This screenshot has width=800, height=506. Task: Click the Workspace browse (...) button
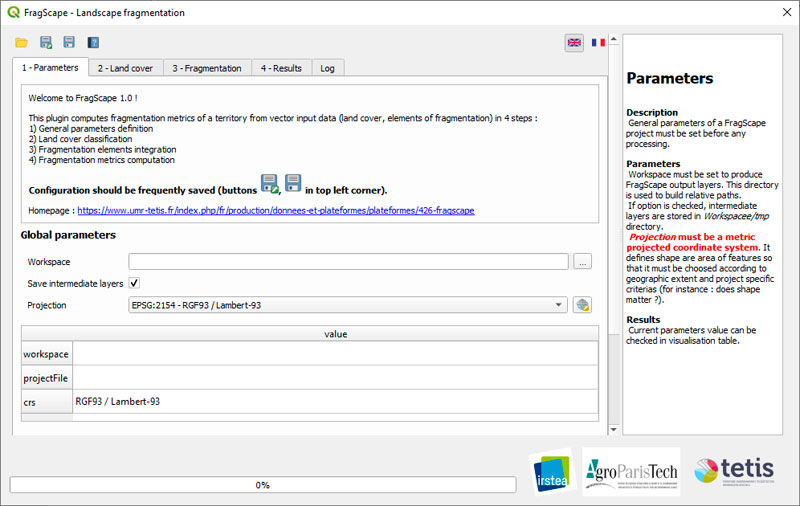click(x=582, y=262)
